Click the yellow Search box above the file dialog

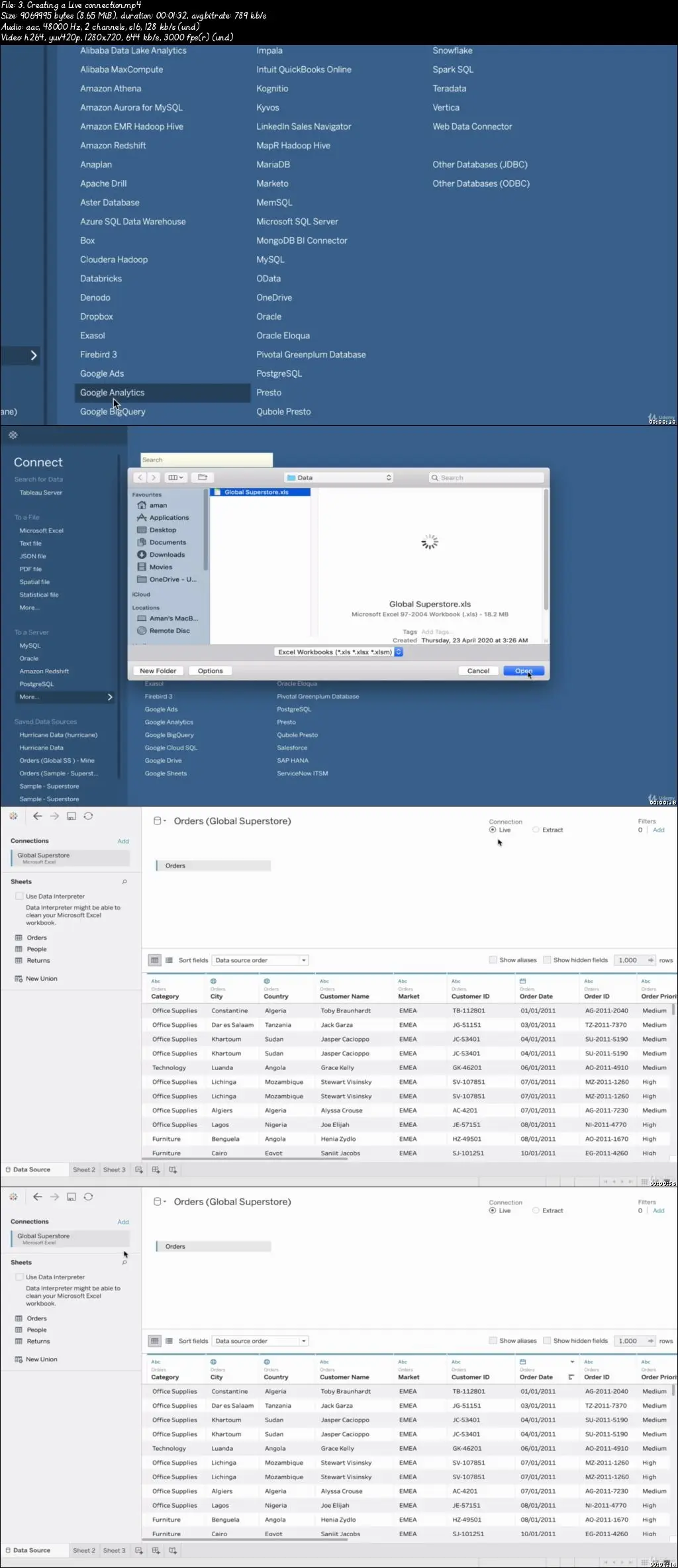coord(207,460)
